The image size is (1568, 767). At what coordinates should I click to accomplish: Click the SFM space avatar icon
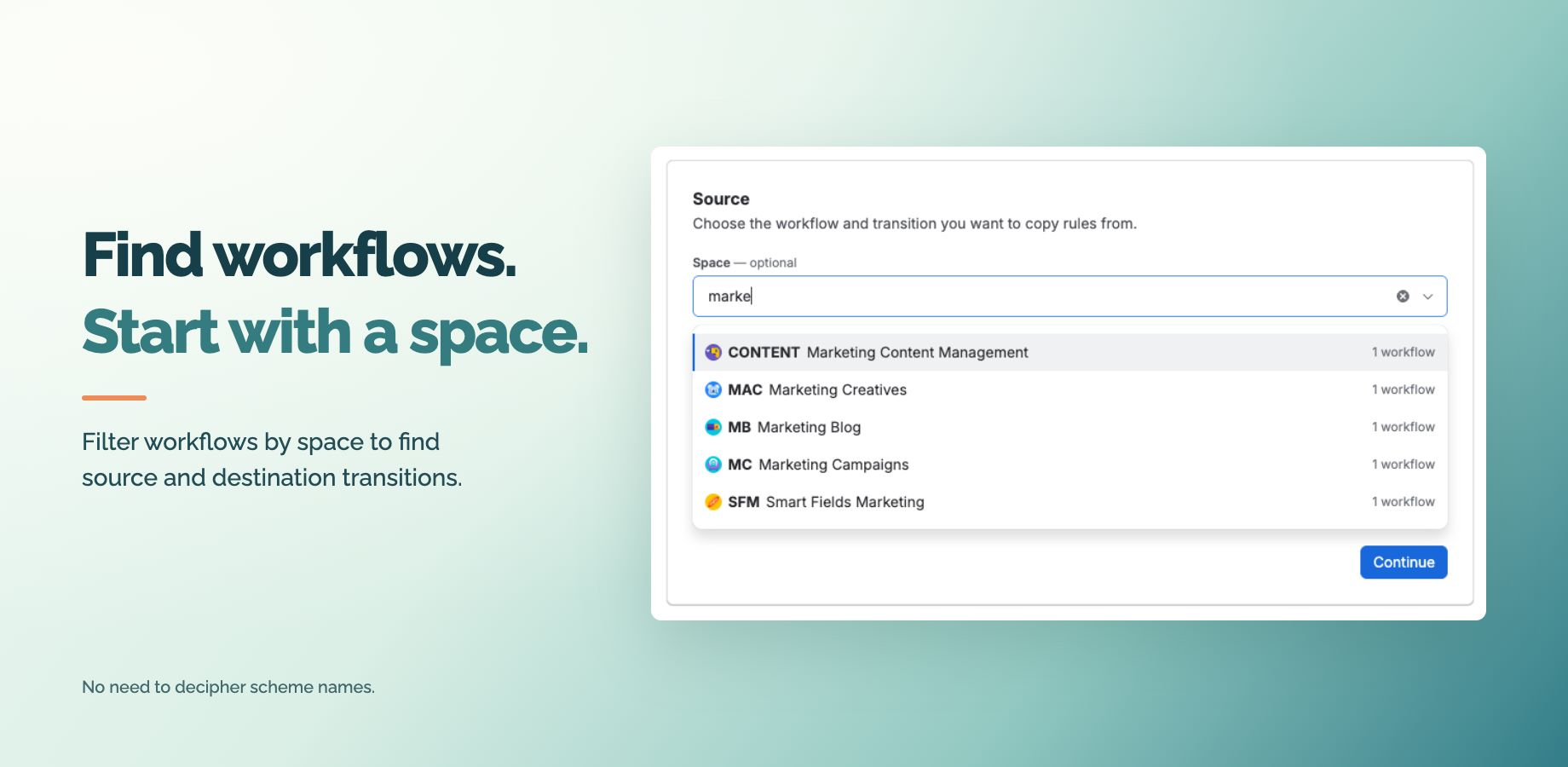click(x=713, y=502)
